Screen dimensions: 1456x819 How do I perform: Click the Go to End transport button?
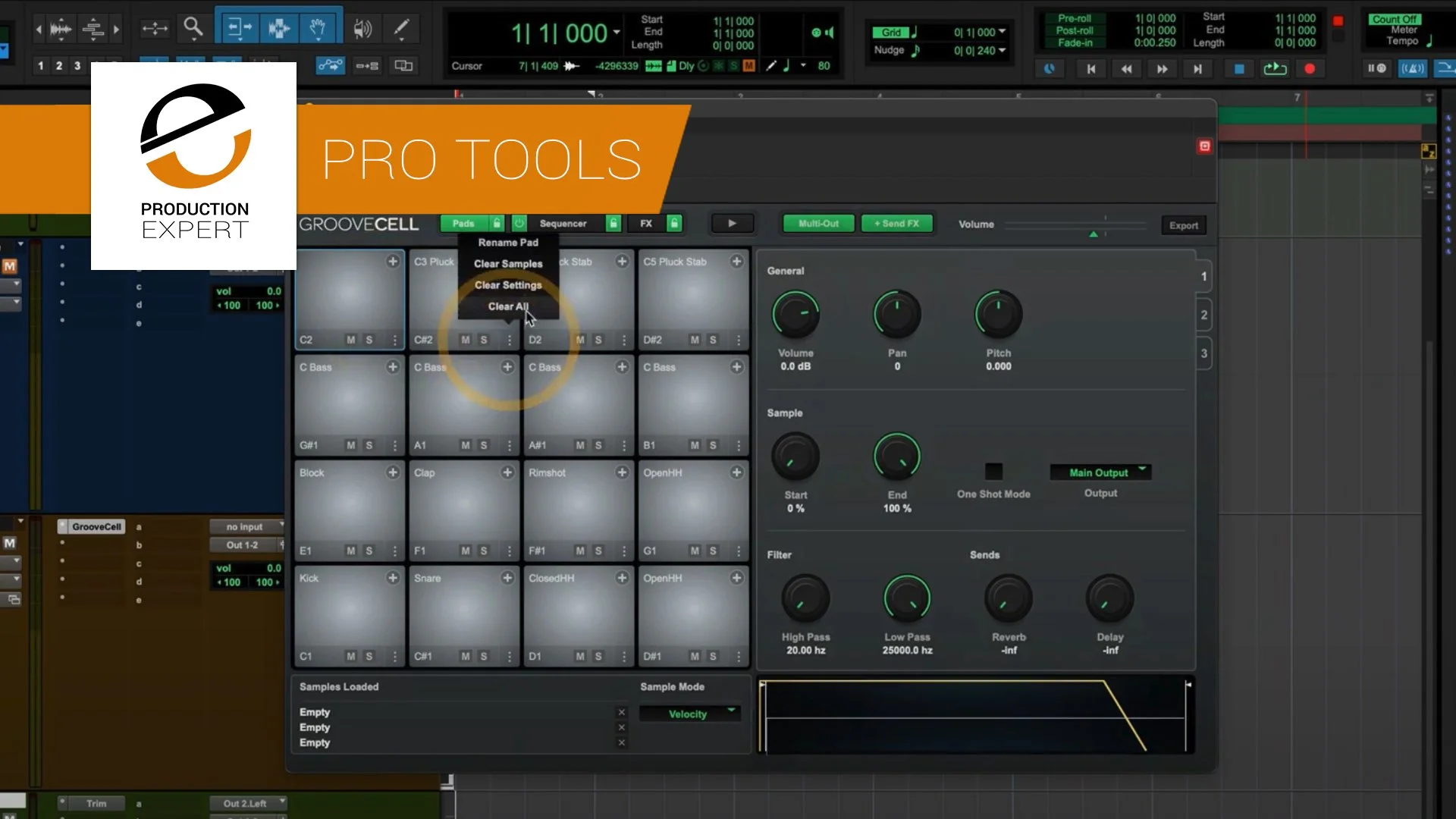click(x=1197, y=69)
